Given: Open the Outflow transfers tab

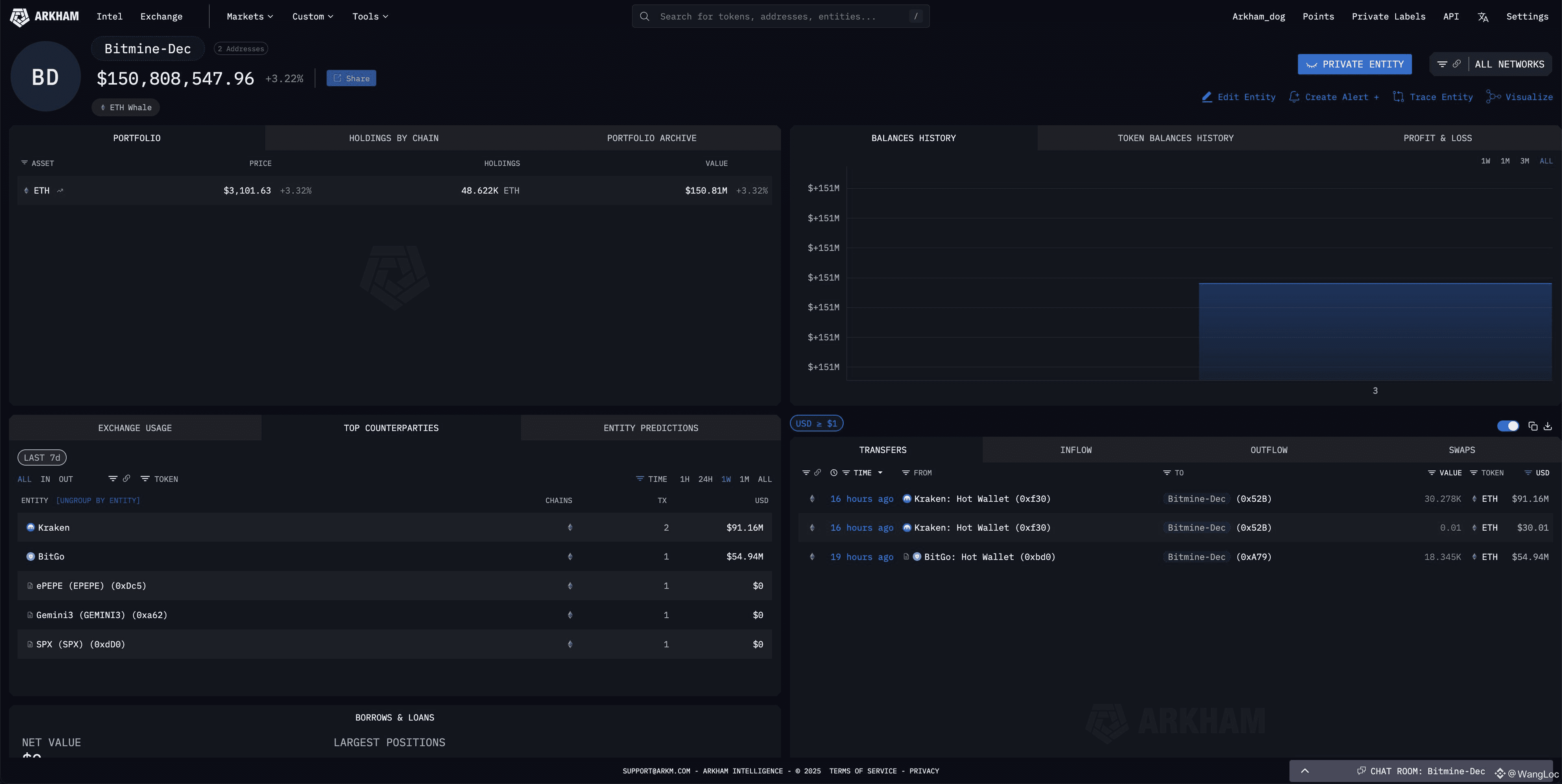Looking at the screenshot, I should click(x=1269, y=450).
